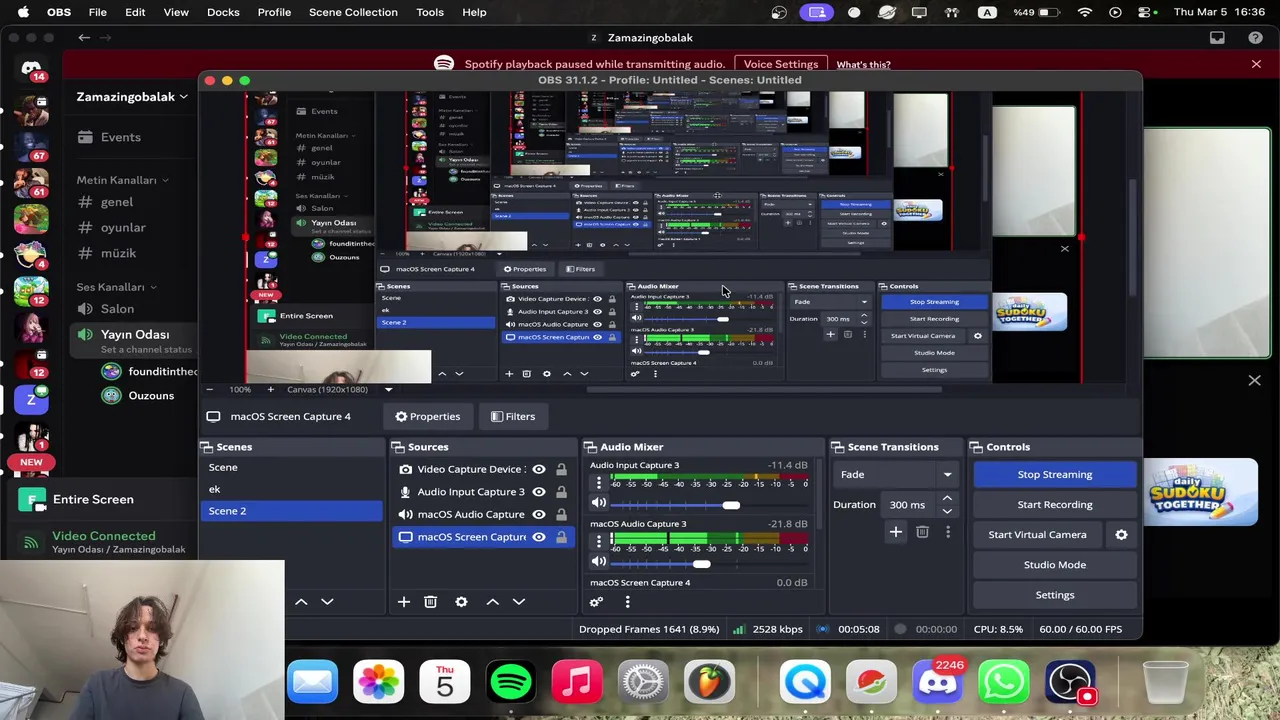Open Voice Settings in Spotify notice
The image size is (1280, 720).
[x=781, y=65]
